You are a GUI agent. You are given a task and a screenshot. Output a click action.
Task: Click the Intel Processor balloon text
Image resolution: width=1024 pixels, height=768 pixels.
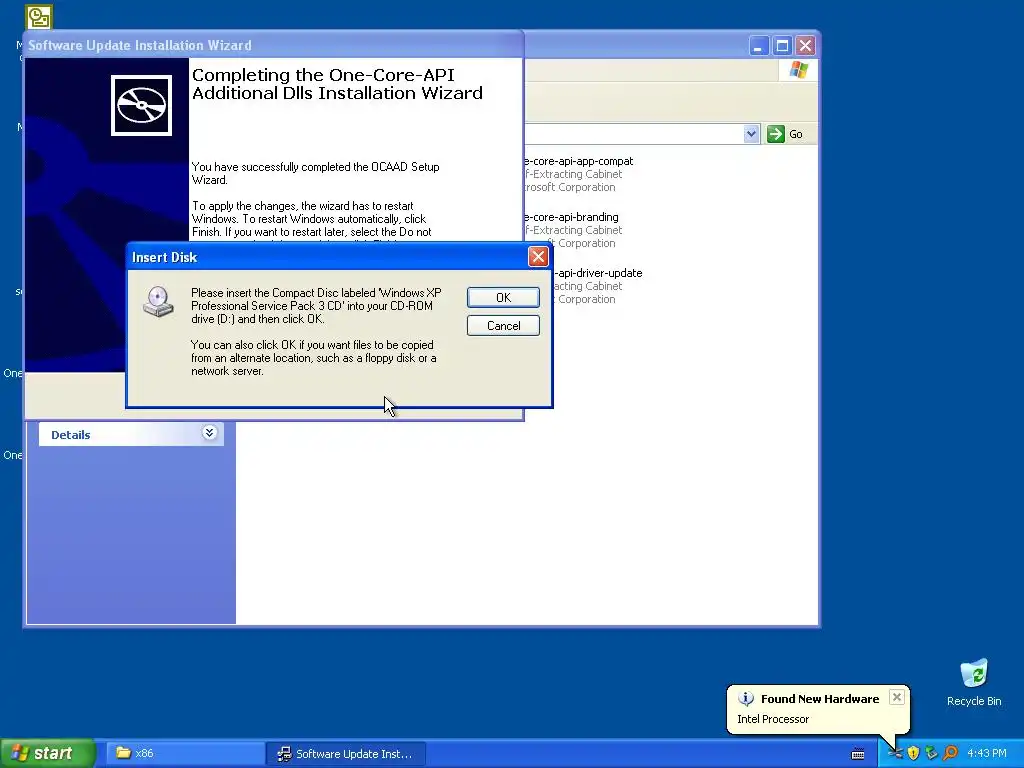(x=773, y=719)
